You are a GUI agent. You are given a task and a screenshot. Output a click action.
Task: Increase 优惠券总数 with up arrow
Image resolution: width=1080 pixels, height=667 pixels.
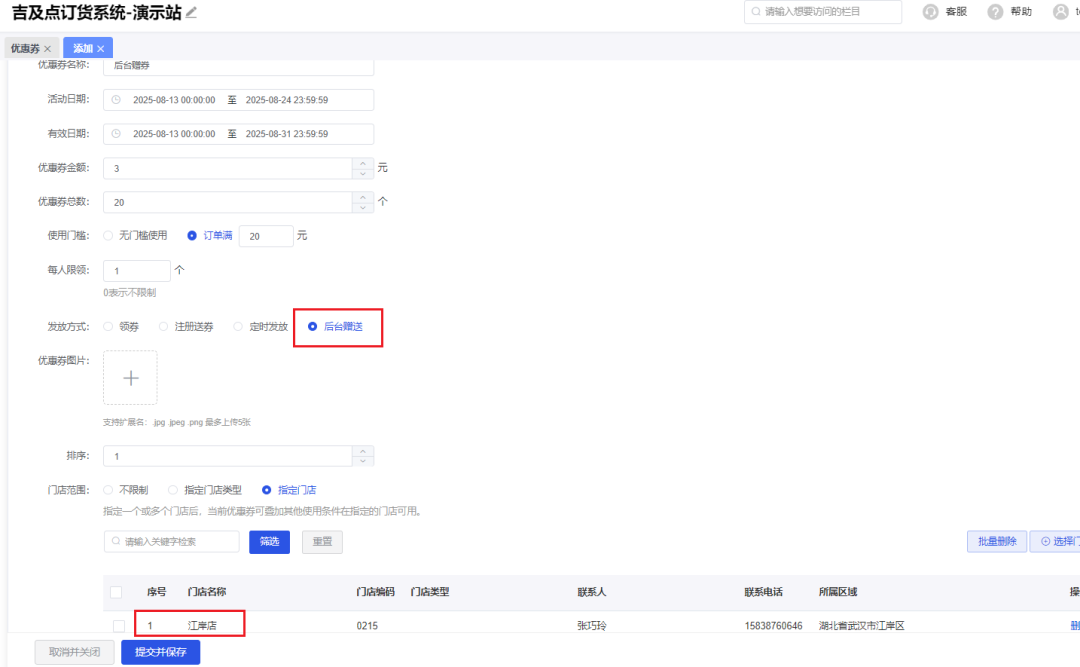[363, 197]
